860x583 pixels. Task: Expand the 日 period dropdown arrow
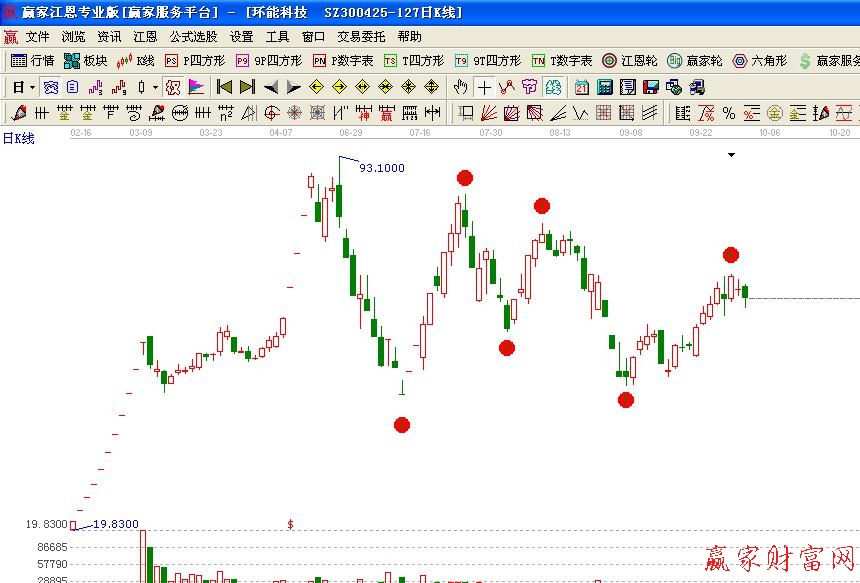pos(33,87)
